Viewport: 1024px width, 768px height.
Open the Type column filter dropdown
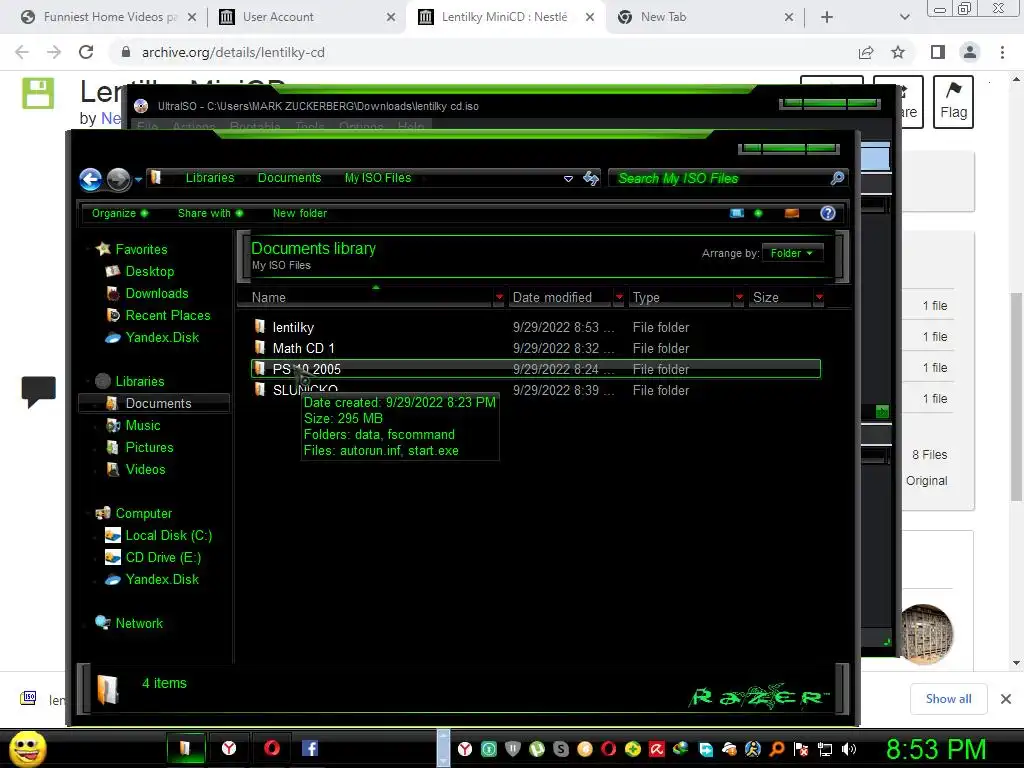coord(739,298)
